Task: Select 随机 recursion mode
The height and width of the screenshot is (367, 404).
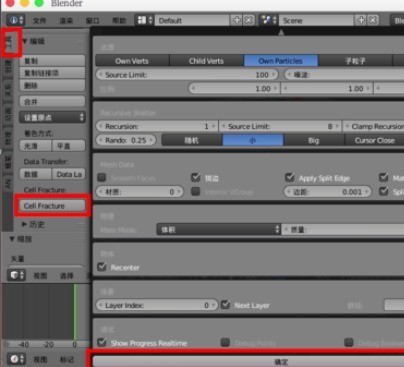Action: point(192,140)
